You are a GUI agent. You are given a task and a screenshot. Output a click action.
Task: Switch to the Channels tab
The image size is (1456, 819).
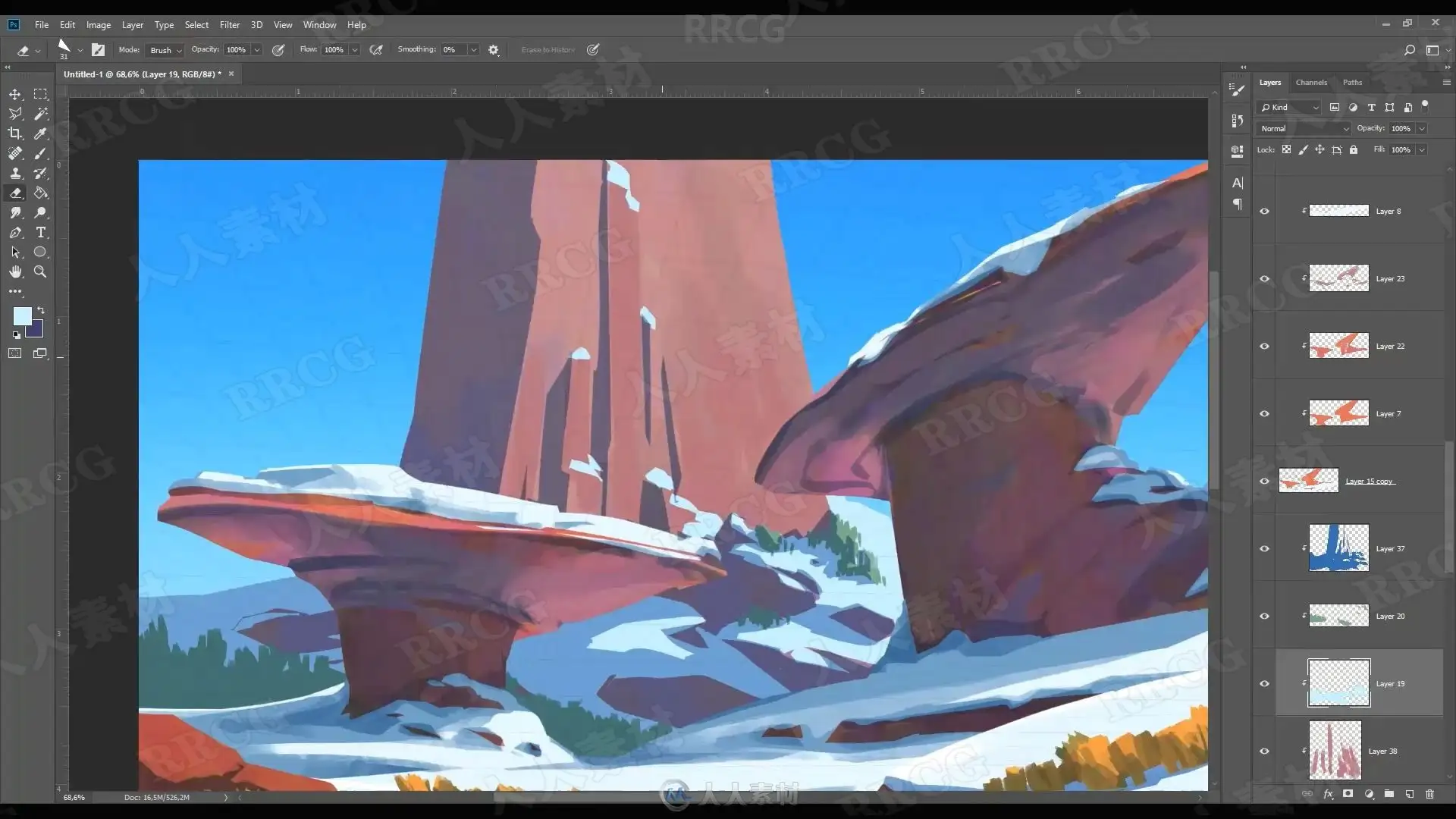click(x=1311, y=82)
